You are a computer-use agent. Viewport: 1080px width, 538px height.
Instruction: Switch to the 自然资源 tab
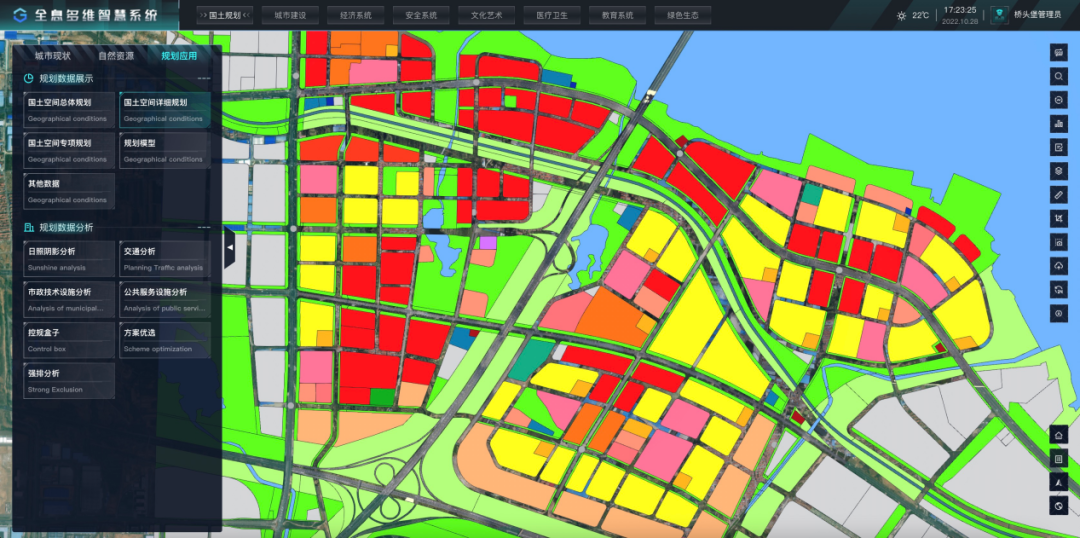click(x=116, y=56)
